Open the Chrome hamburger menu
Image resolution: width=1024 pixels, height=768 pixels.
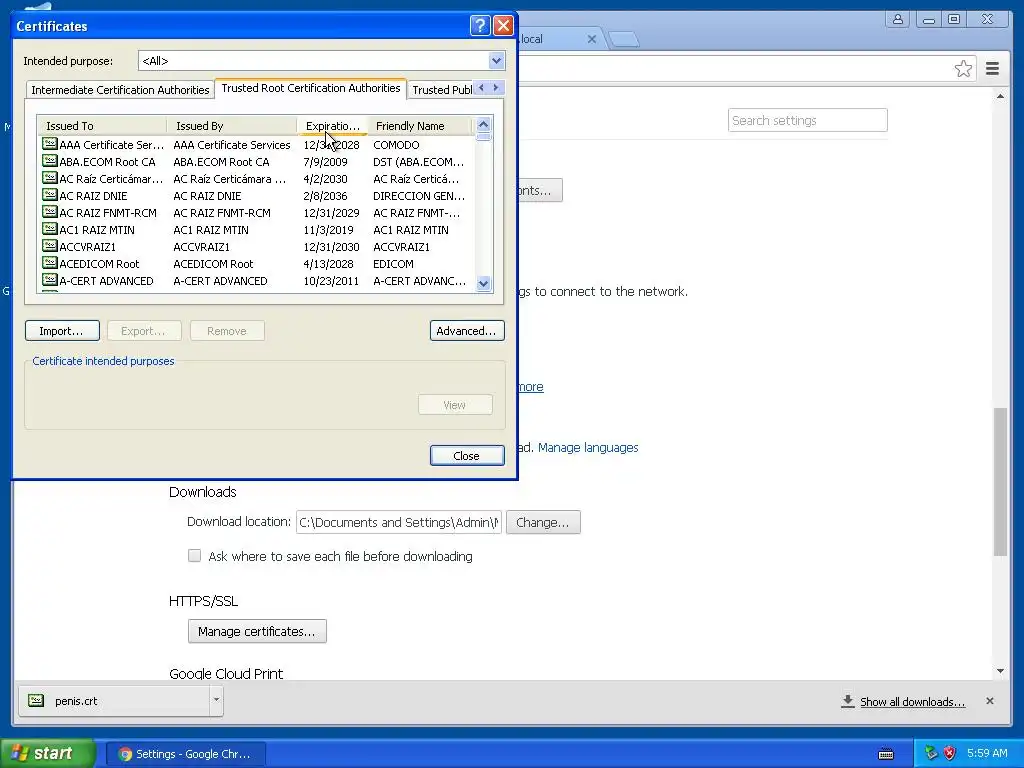(992, 69)
